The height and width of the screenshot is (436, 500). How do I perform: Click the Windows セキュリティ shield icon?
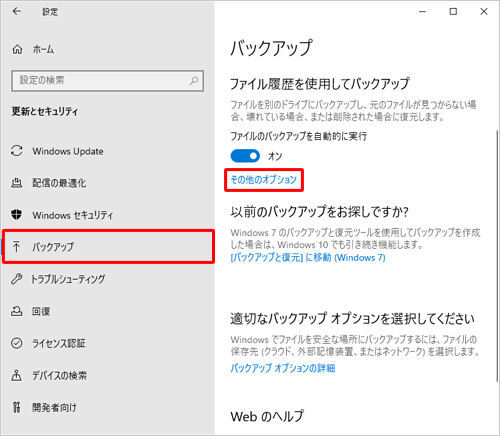point(16,215)
